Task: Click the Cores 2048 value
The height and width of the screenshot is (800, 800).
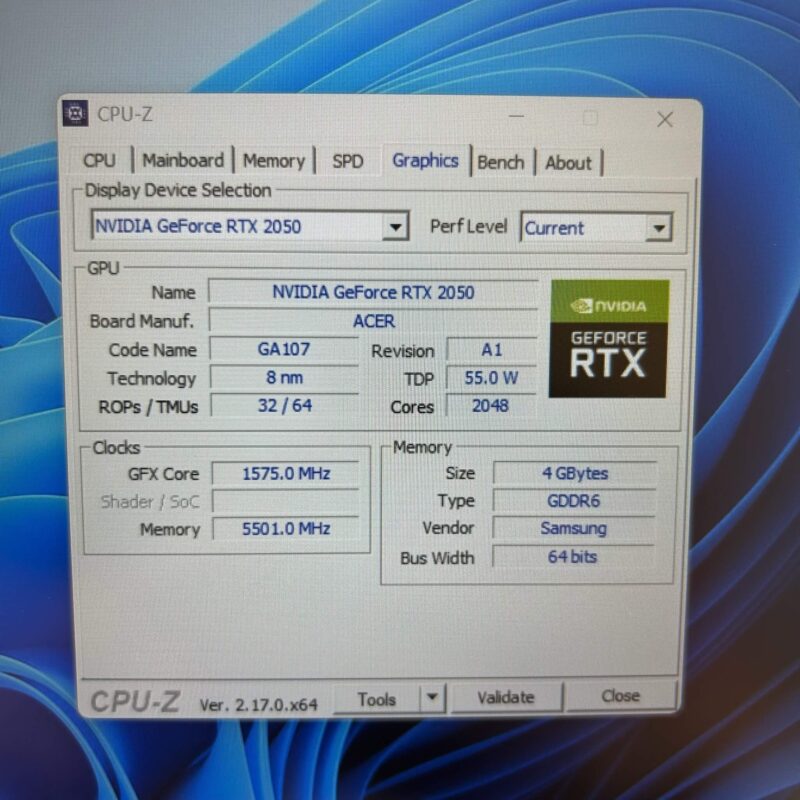Action: tap(491, 406)
